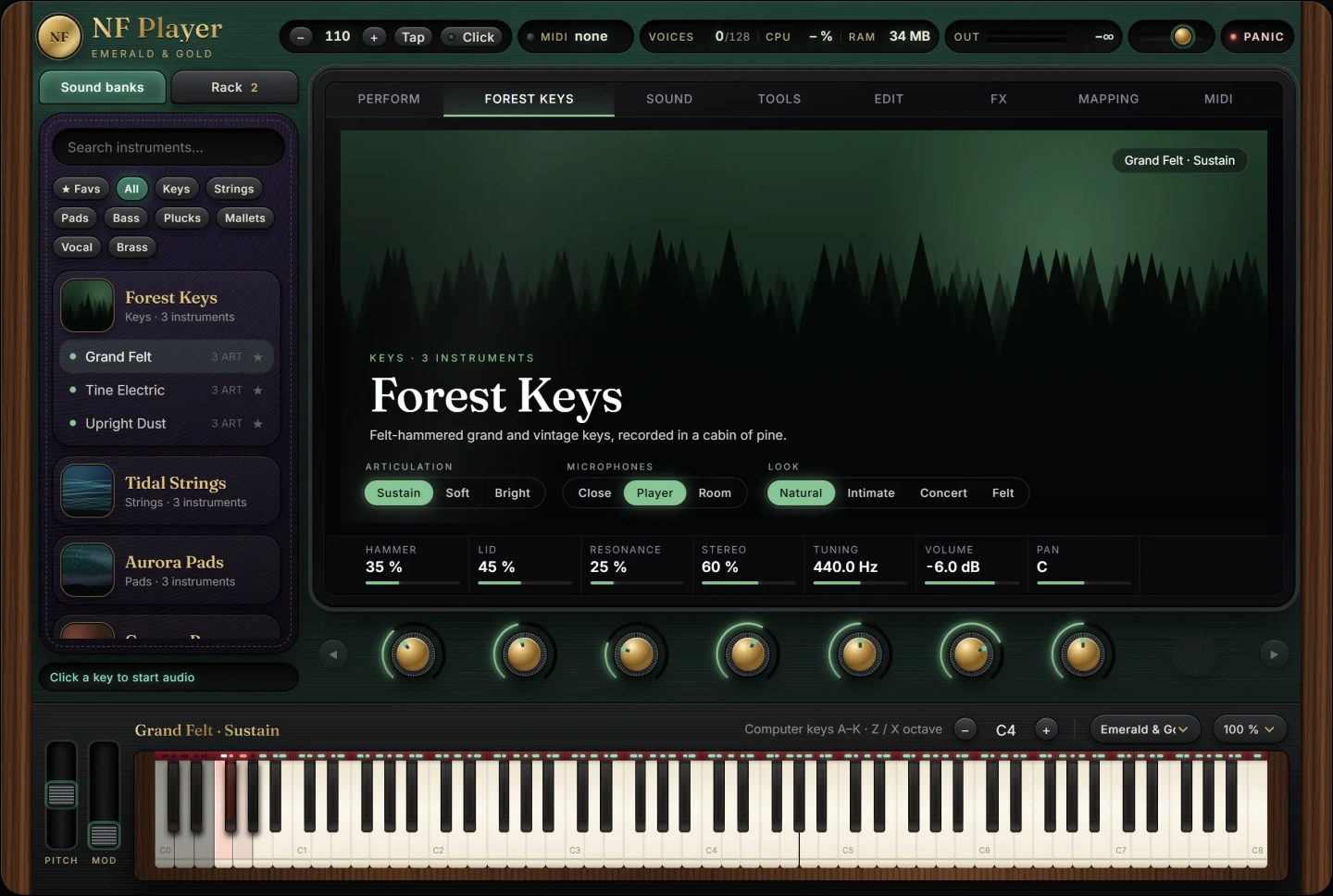
Task: Toggle the metronome Click button
Action: click(471, 37)
